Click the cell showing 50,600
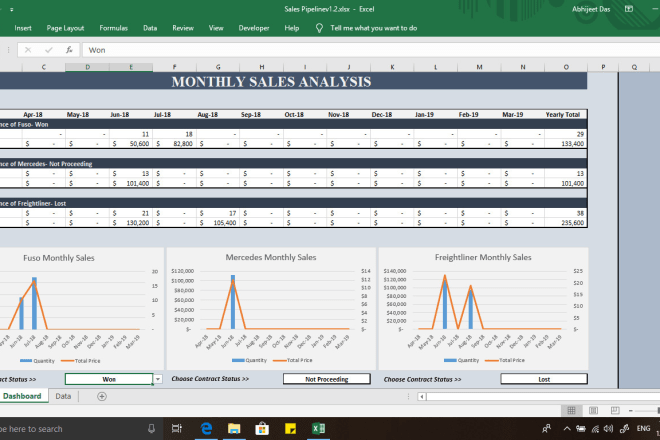The height and width of the screenshot is (440, 660). point(131,144)
